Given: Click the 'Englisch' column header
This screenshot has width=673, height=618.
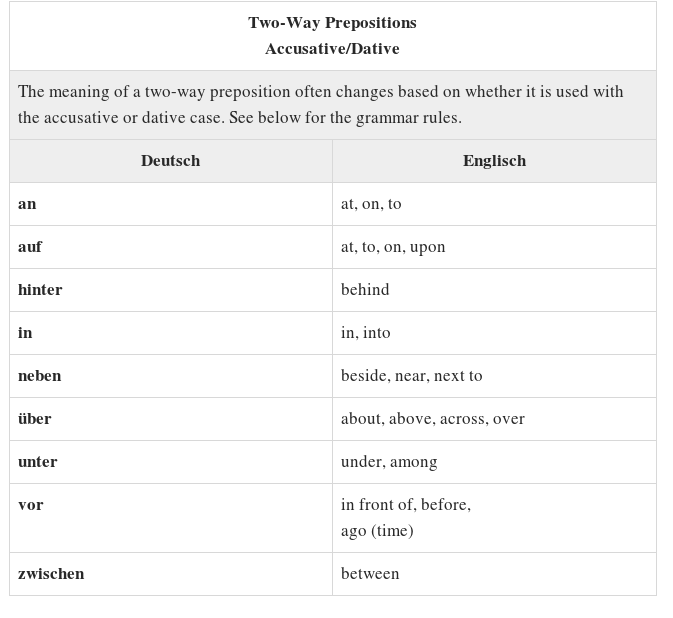Looking at the screenshot, I should (x=494, y=161).
